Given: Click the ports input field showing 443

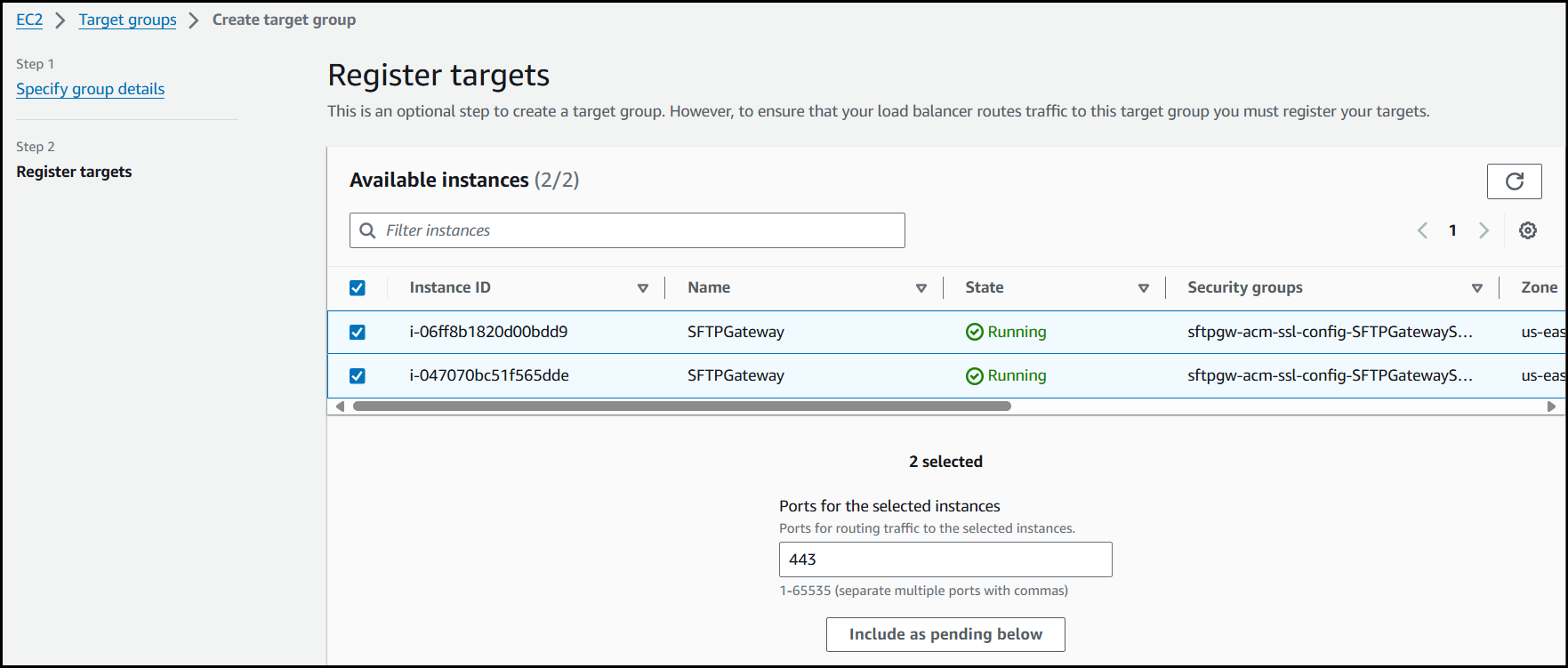Looking at the screenshot, I should 945,559.
